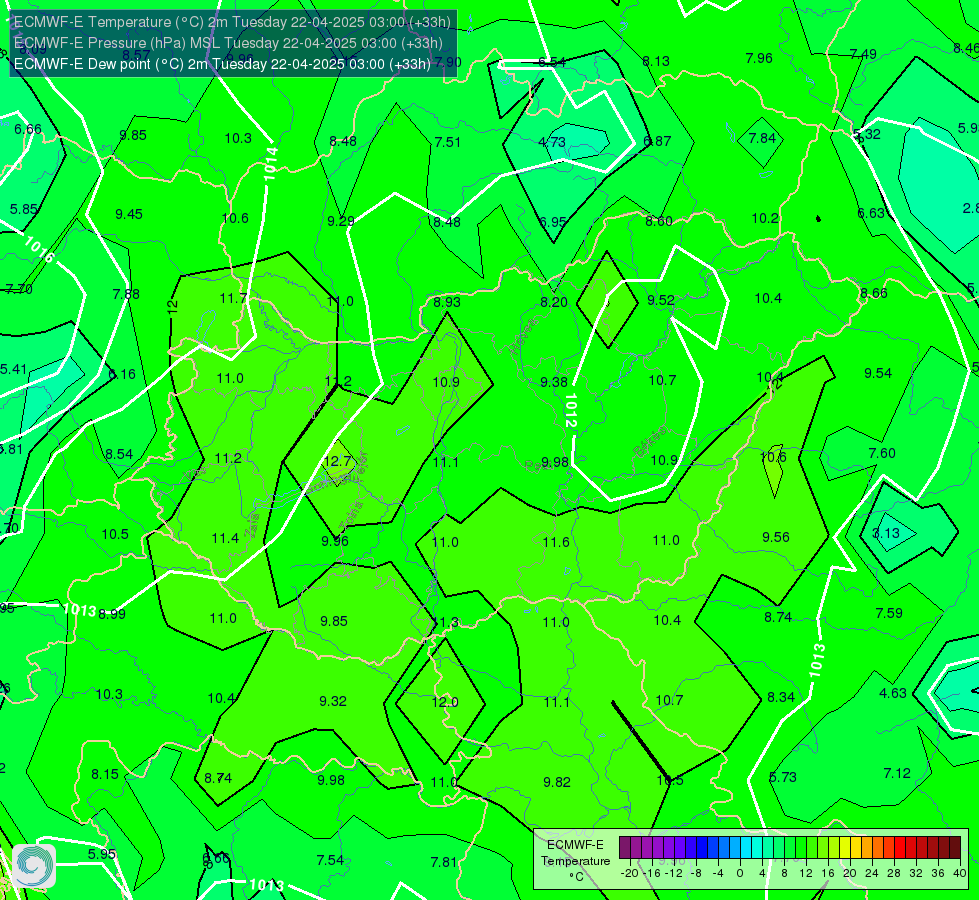Click the 7.96 temperature value
Viewport: 979px width, 900px height.
coord(759,58)
